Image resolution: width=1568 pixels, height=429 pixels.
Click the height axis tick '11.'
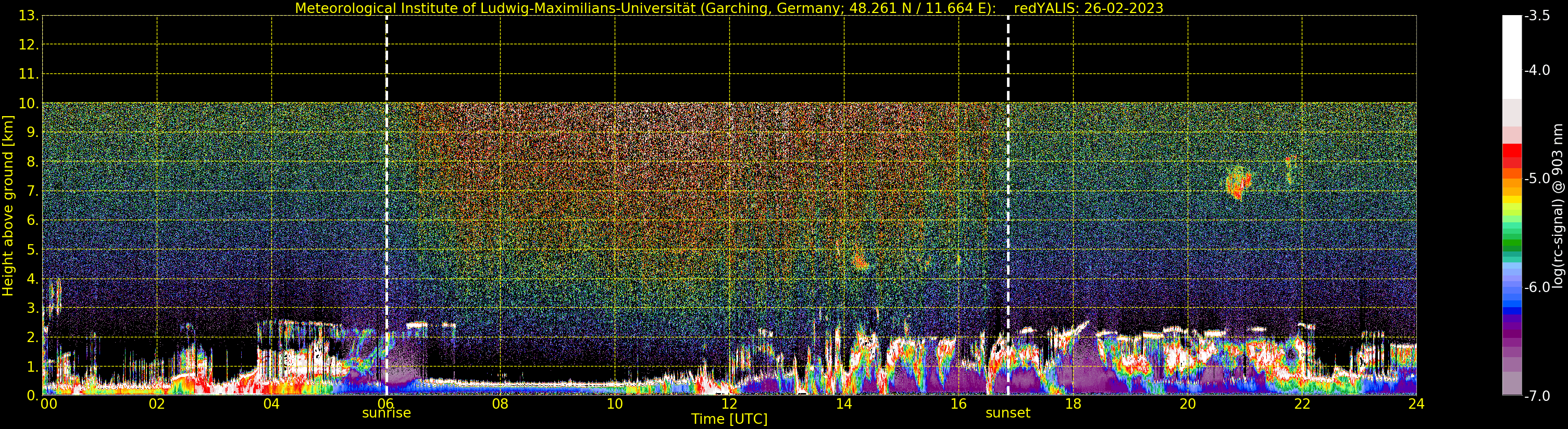coord(29,74)
